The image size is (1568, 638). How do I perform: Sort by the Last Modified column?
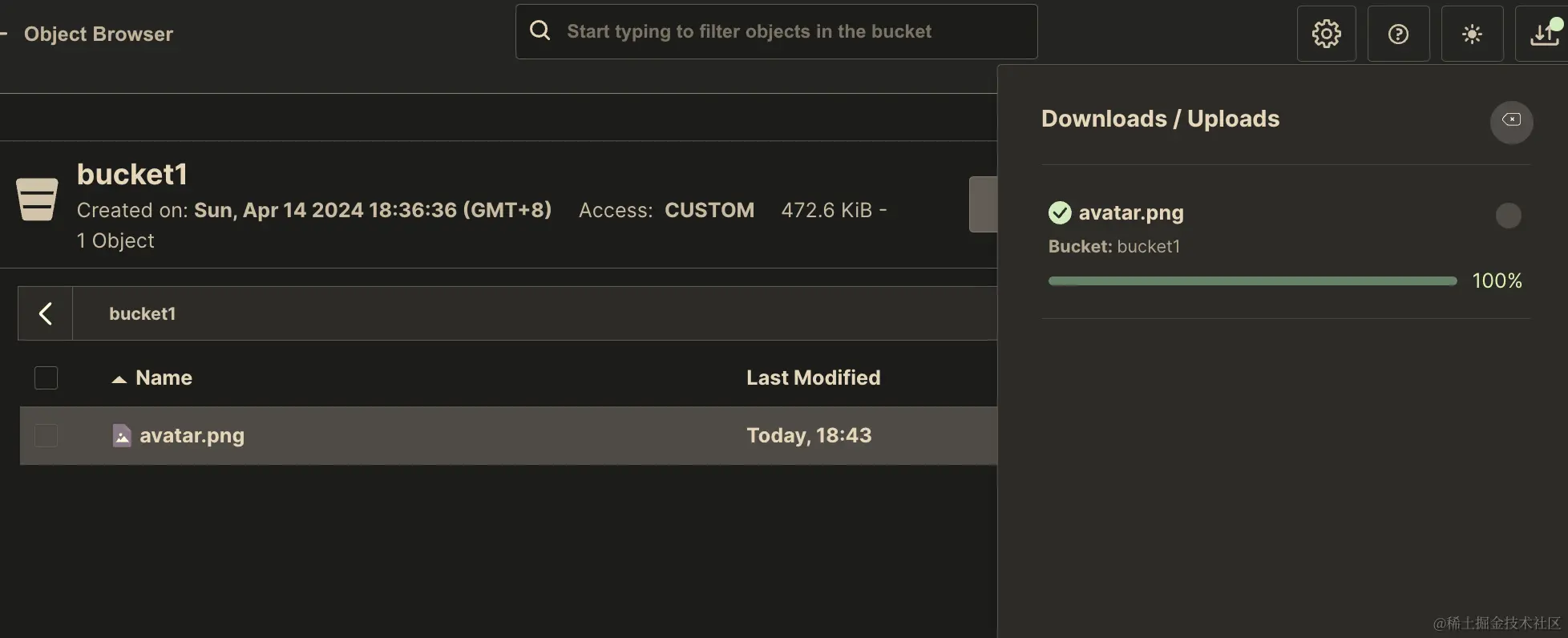(x=813, y=378)
